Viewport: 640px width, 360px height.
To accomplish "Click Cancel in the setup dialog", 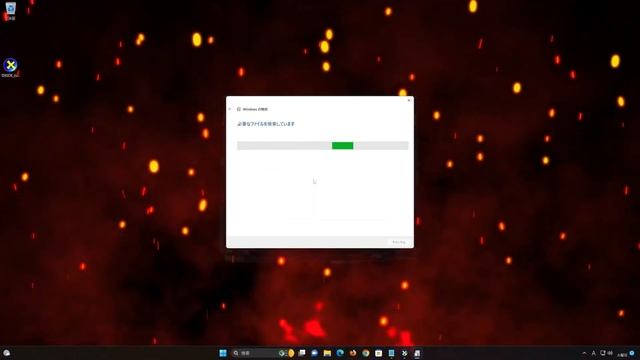I will click(x=398, y=242).
